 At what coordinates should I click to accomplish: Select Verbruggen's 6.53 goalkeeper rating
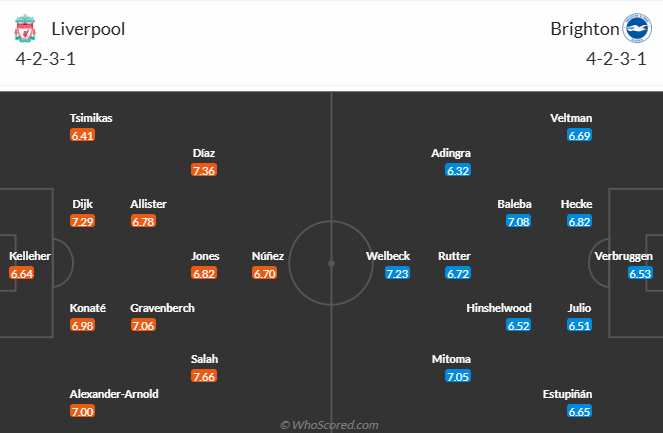point(640,272)
